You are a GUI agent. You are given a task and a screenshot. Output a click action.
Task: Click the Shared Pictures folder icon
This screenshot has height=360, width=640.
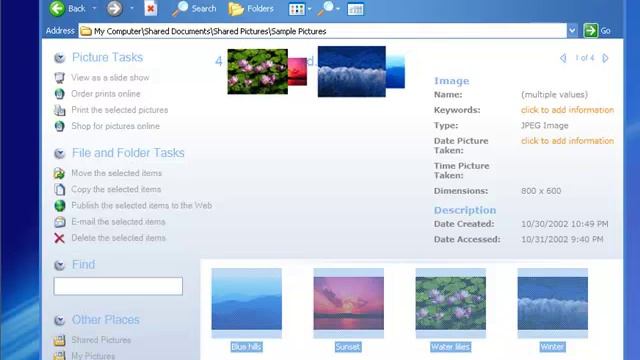[x=60, y=340]
